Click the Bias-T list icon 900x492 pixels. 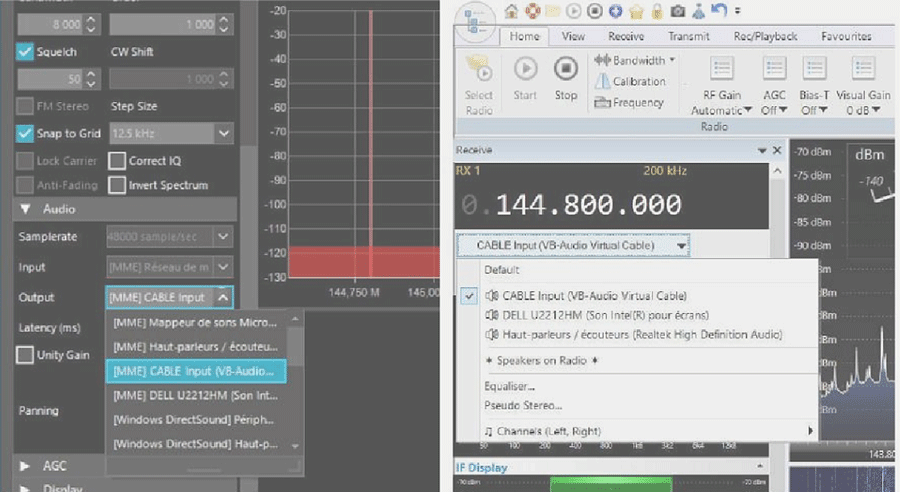[x=814, y=68]
